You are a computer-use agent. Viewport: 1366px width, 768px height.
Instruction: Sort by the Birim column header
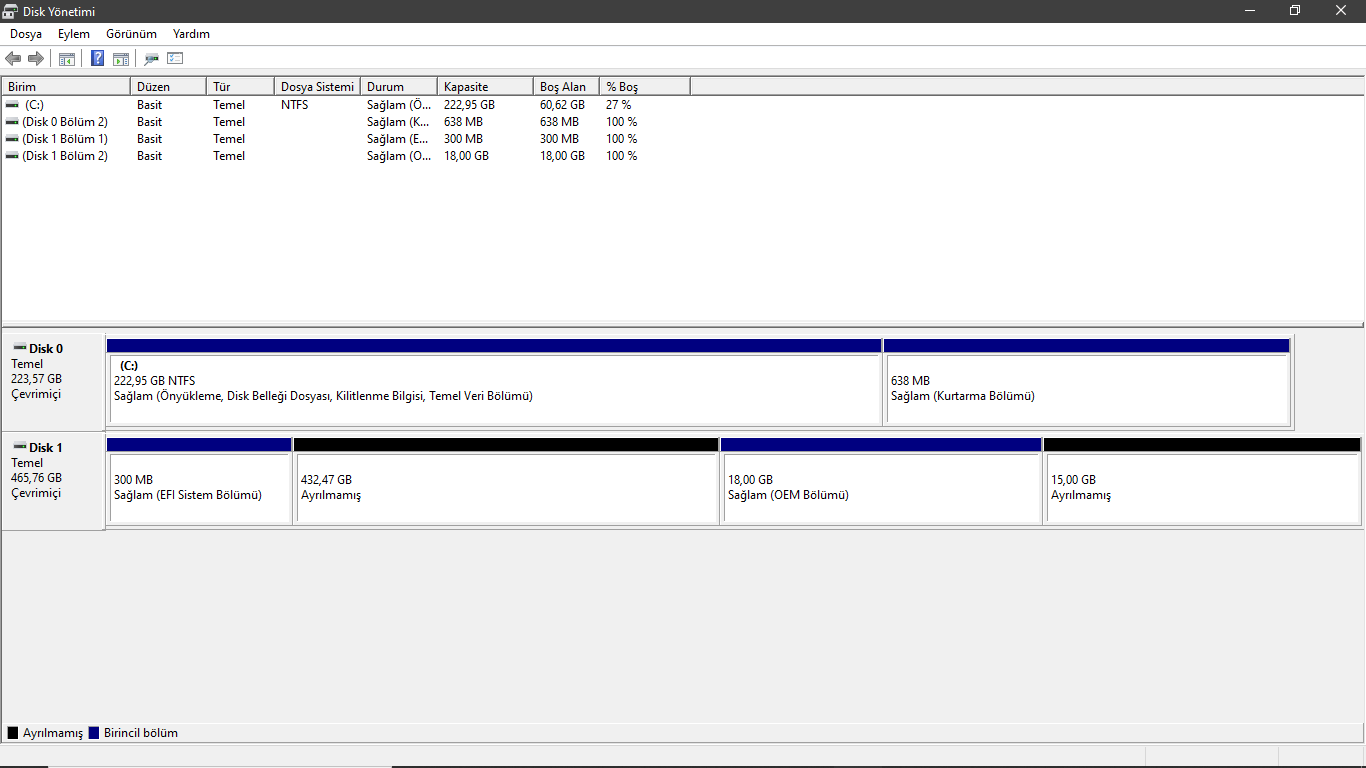pyautogui.click(x=66, y=87)
